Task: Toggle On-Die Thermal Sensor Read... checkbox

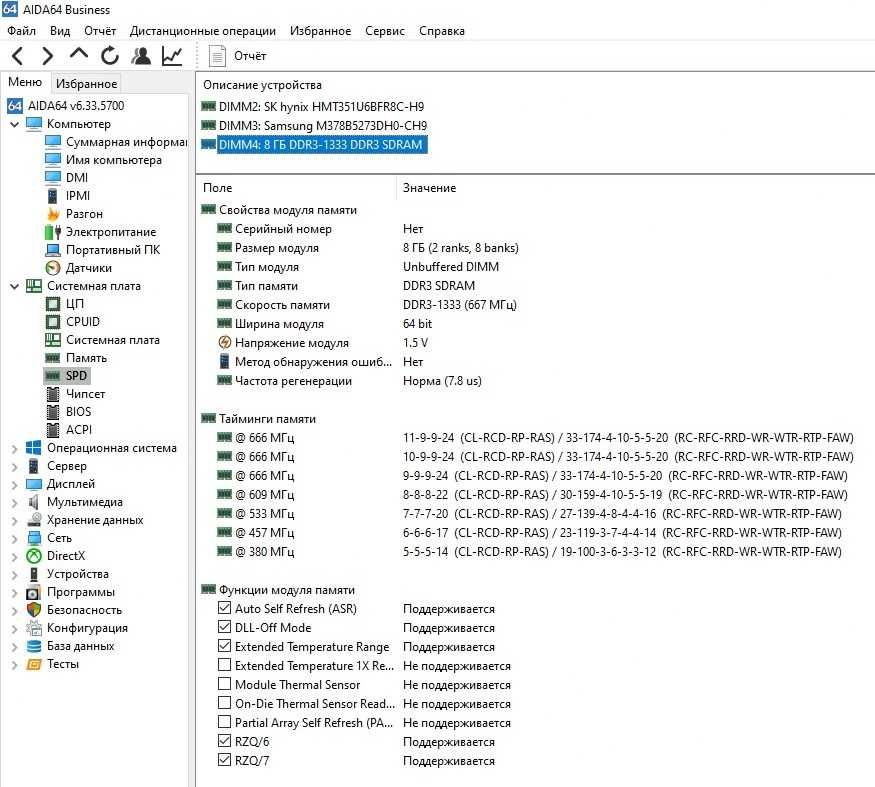Action: coord(224,703)
